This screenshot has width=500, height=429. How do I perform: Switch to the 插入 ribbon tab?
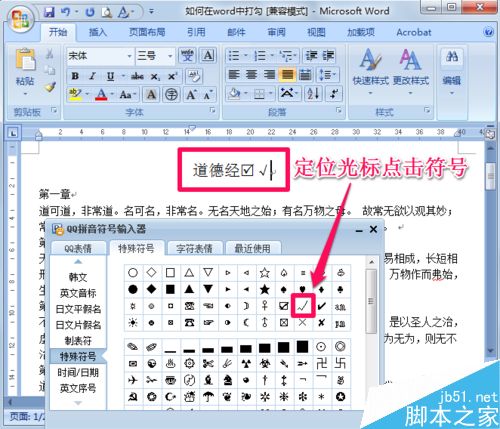coord(98,32)
